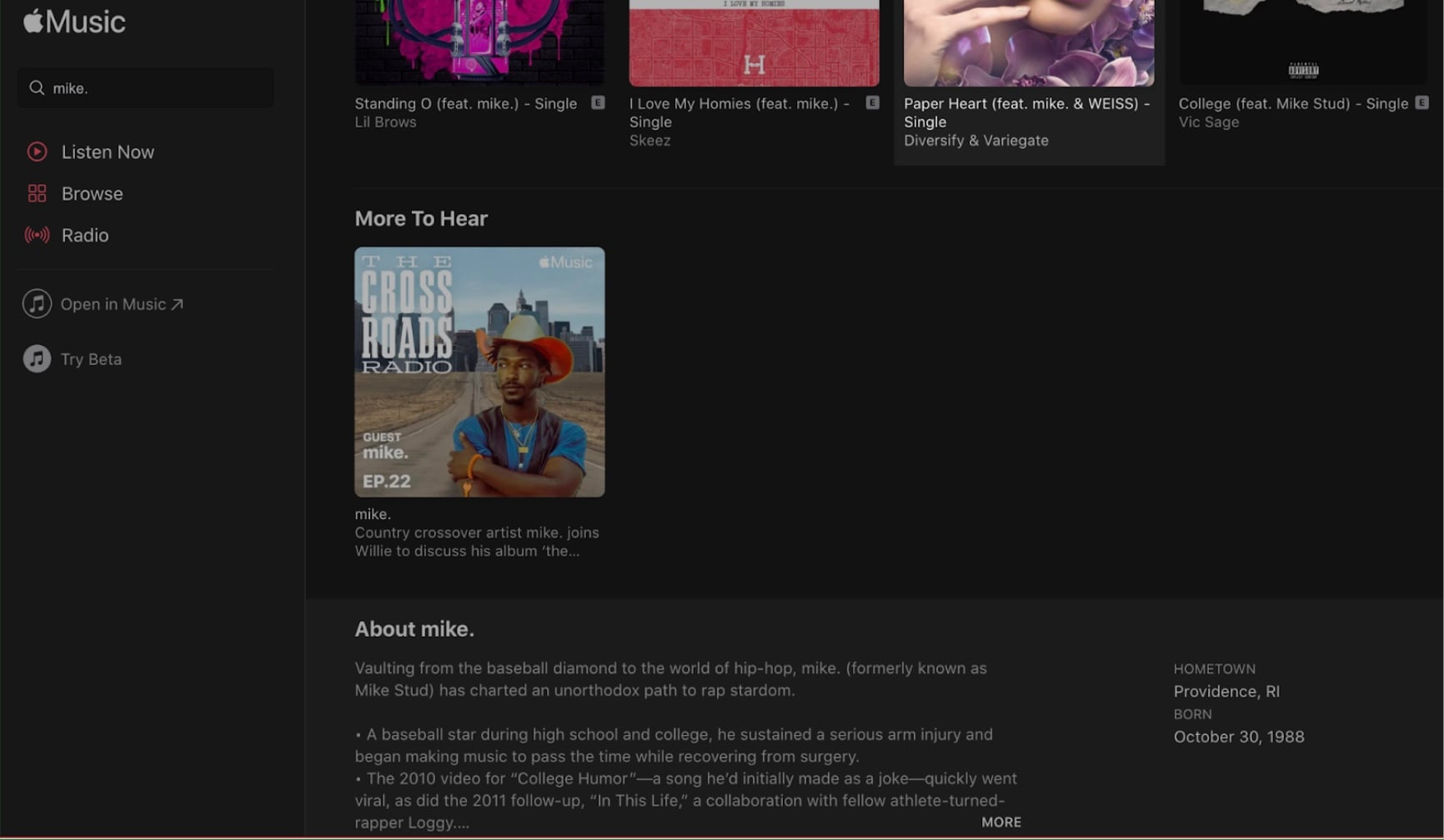Image resolution: width=1444 pixels, height=840 pixels.
Task: Visit the Lil Brows artist link
Action: coord(385,122)
